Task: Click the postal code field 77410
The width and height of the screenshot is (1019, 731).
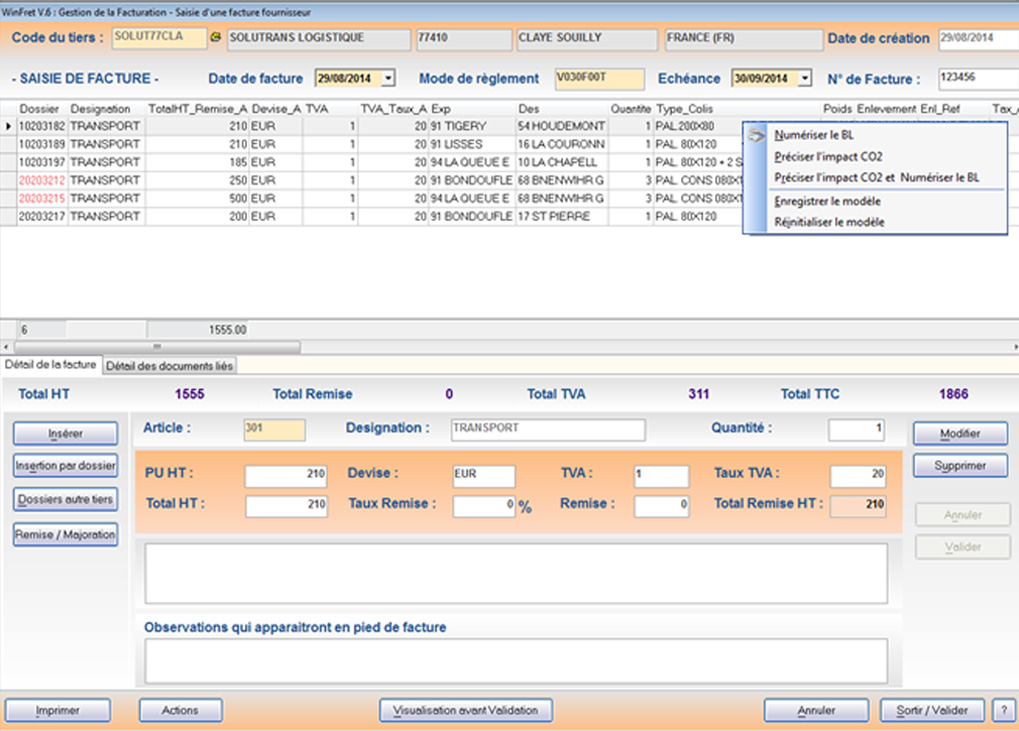Action: (463, 38)
